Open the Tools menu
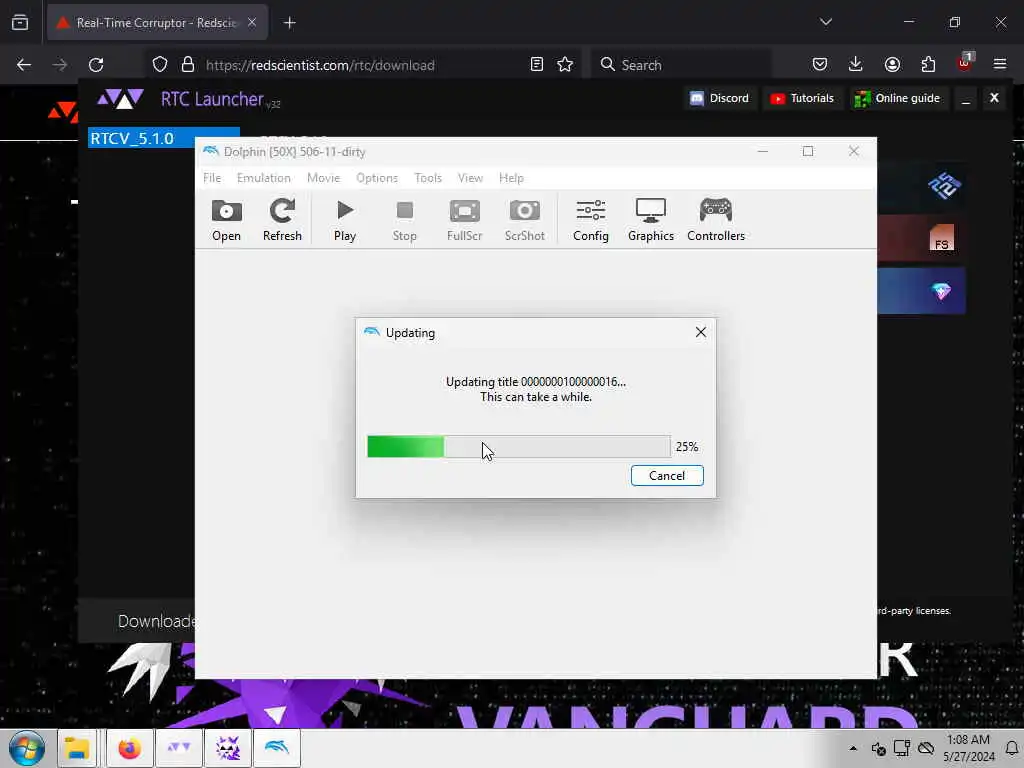The height and width of the screenshot is (768, 1024). [x=428, y=178]
